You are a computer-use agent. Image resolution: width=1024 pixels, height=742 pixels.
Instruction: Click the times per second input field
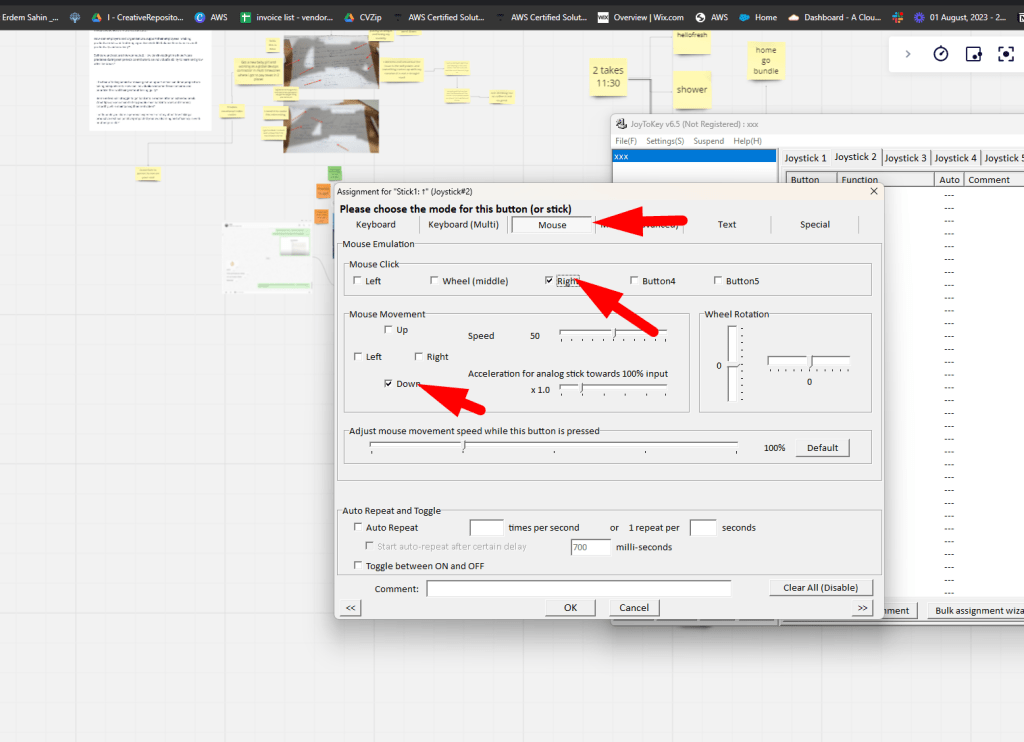486,527
